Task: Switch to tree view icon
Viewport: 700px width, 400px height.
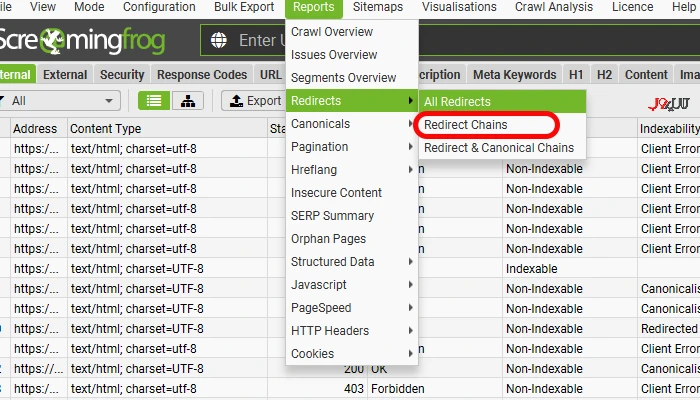Action: pos(188,101)
